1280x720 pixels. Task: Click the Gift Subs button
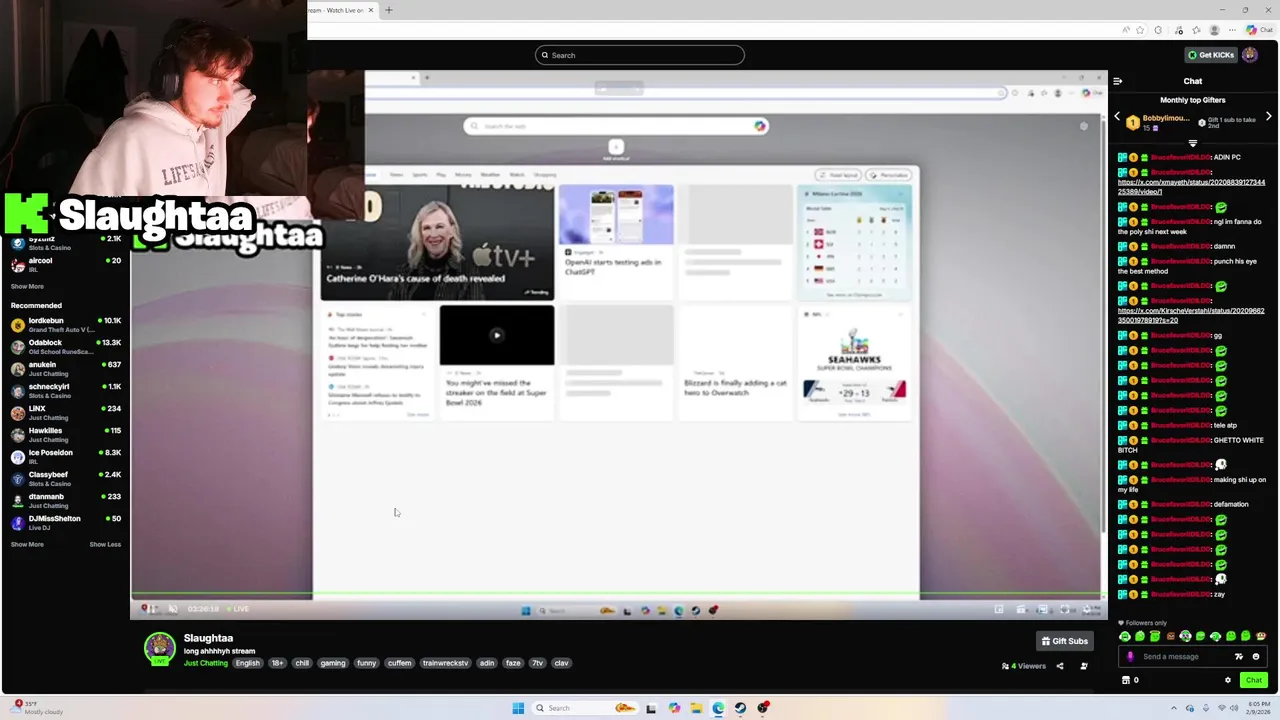point(1064,641)
